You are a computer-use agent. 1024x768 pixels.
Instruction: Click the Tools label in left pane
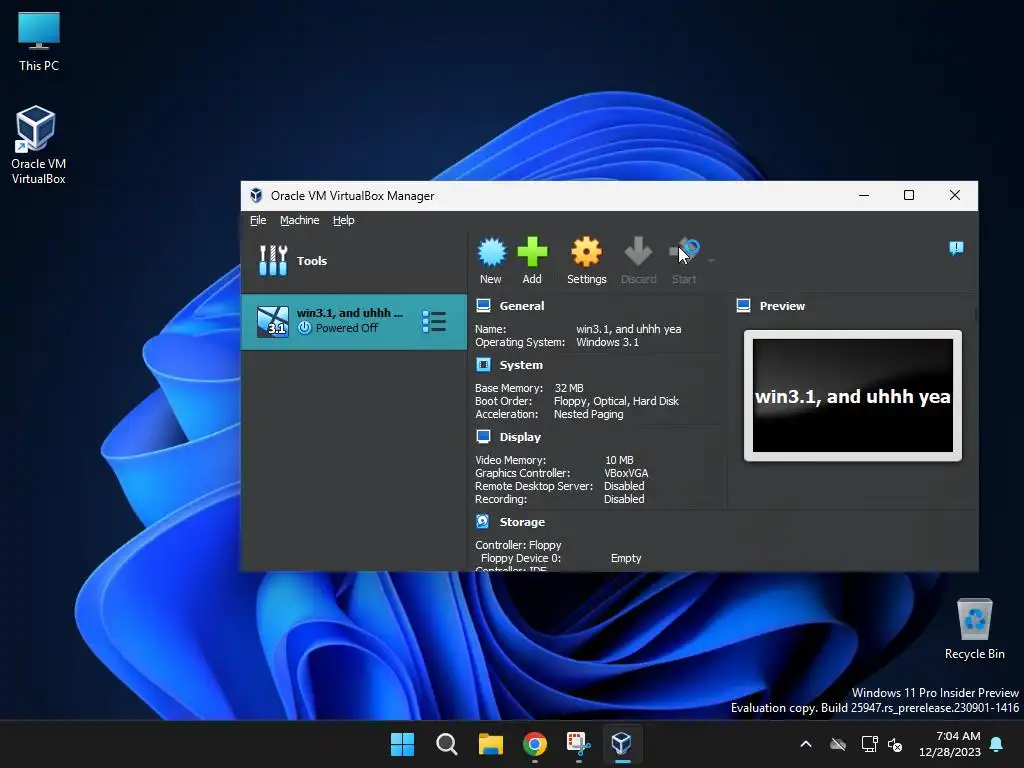[x=312, y=261]
